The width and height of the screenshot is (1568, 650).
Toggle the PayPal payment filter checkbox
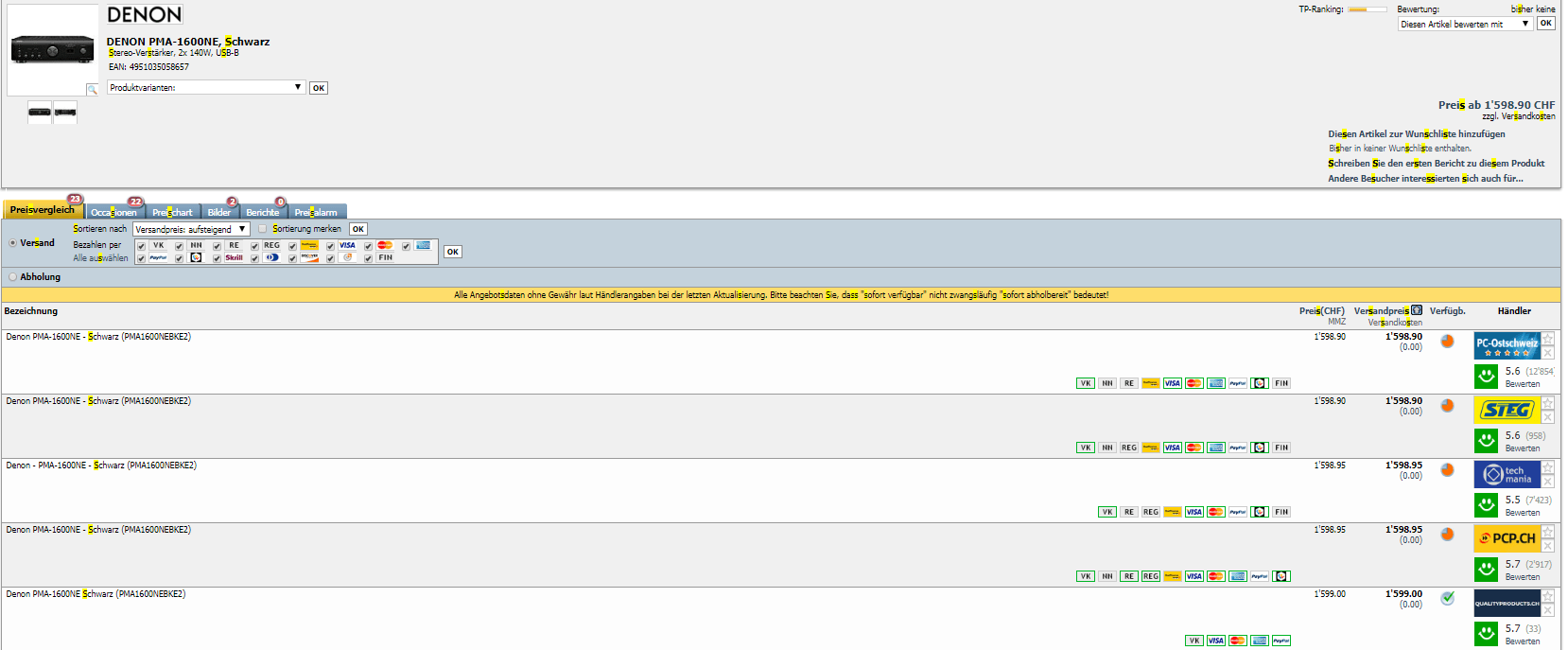click(x=141, y=258)
